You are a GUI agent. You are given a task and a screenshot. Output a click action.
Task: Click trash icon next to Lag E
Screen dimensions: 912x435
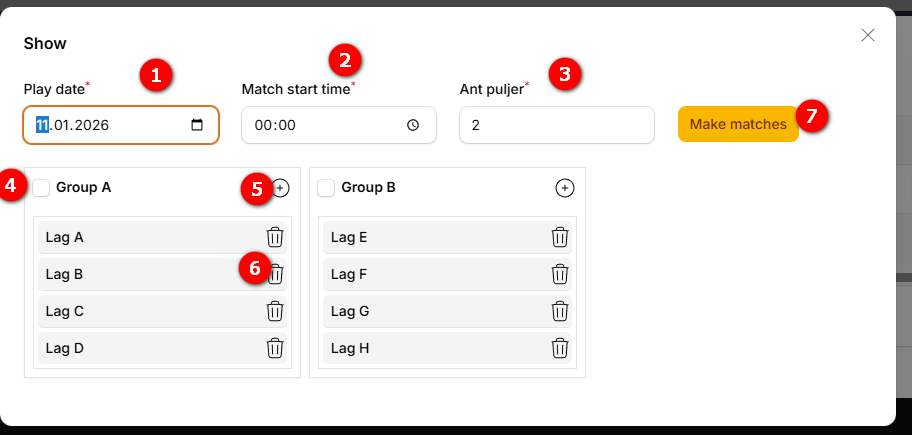560,237
